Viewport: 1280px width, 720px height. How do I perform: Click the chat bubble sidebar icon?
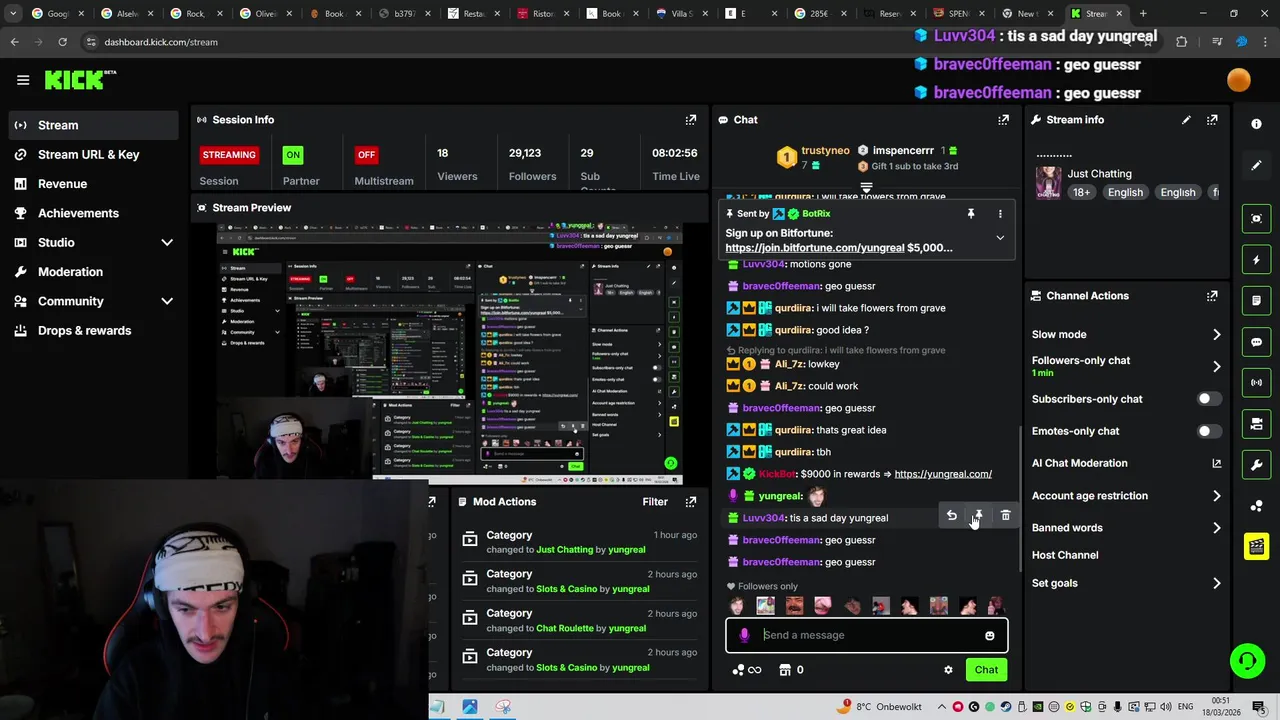coord(1257,342)
